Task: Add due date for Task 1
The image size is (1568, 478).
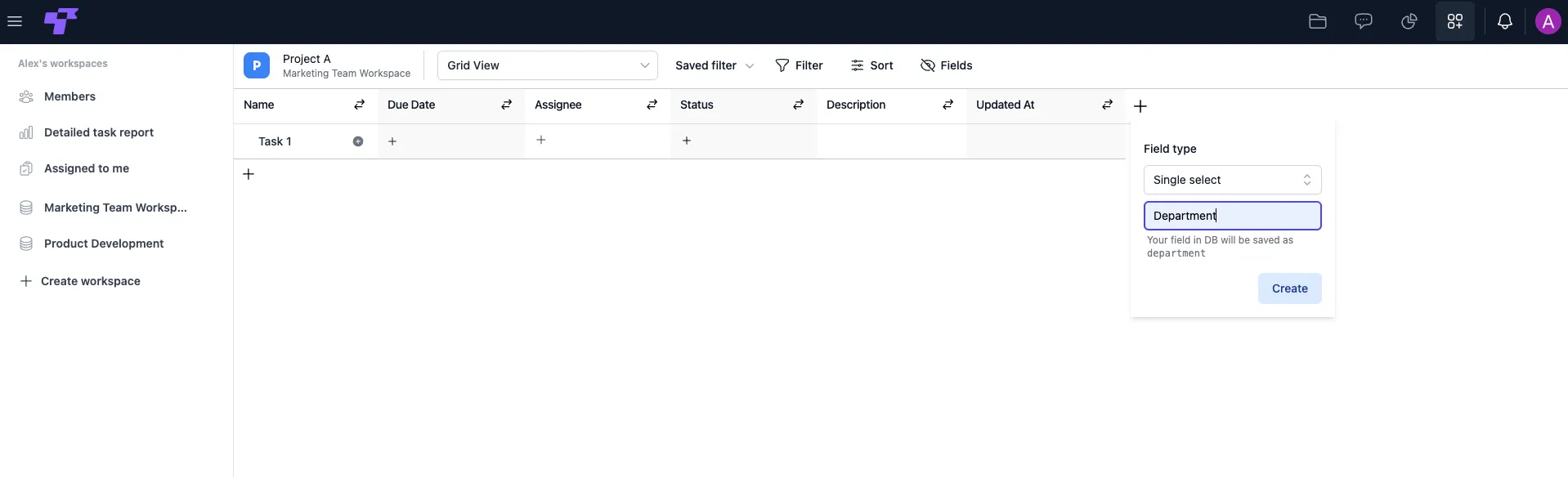Action: pos(392,141)
